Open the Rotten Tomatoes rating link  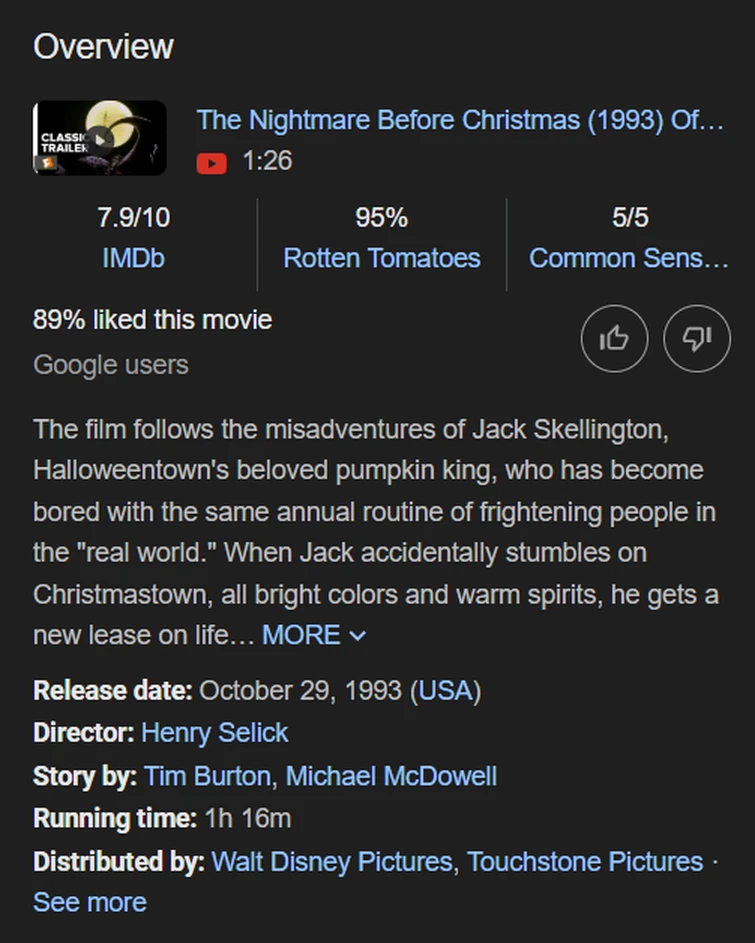[x=381, y=258]
